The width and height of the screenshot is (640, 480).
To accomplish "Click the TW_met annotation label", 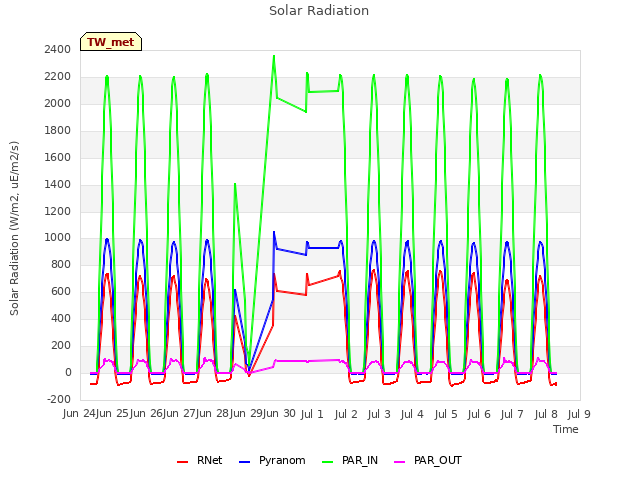I will 111,42.
